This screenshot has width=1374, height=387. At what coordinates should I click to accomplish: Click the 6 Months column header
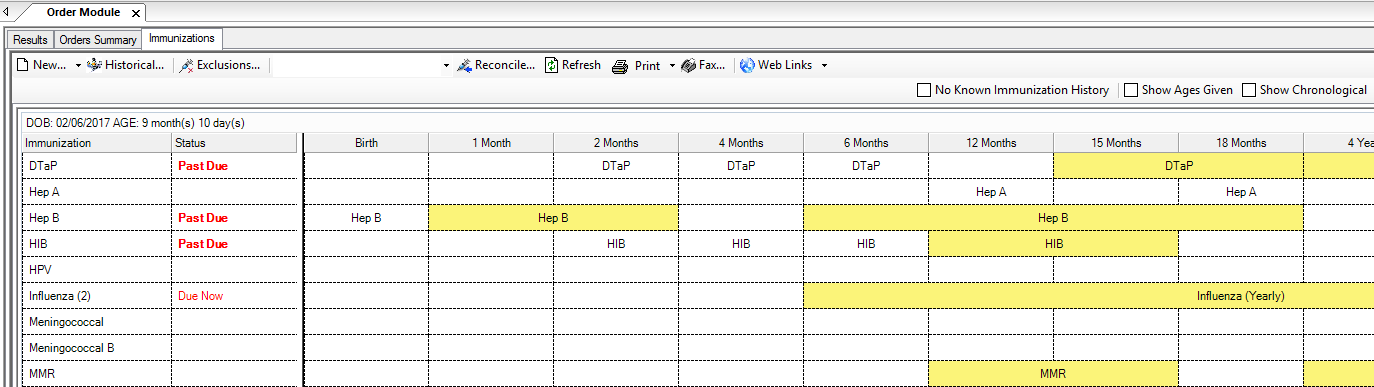(866, 143)
